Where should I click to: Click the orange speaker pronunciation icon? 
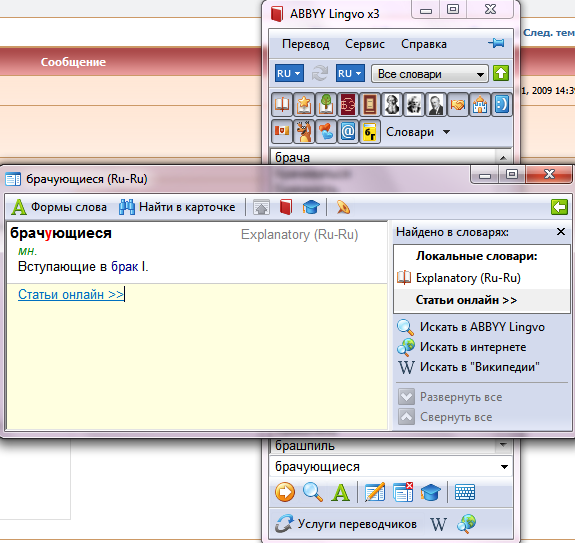[343, 207]
